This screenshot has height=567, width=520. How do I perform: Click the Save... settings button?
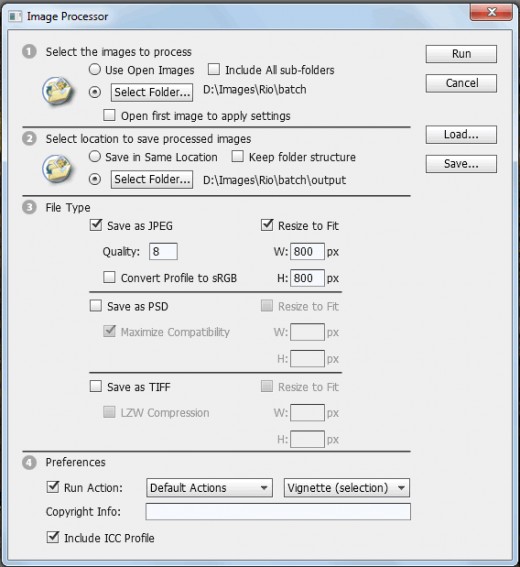coord(461,164)
